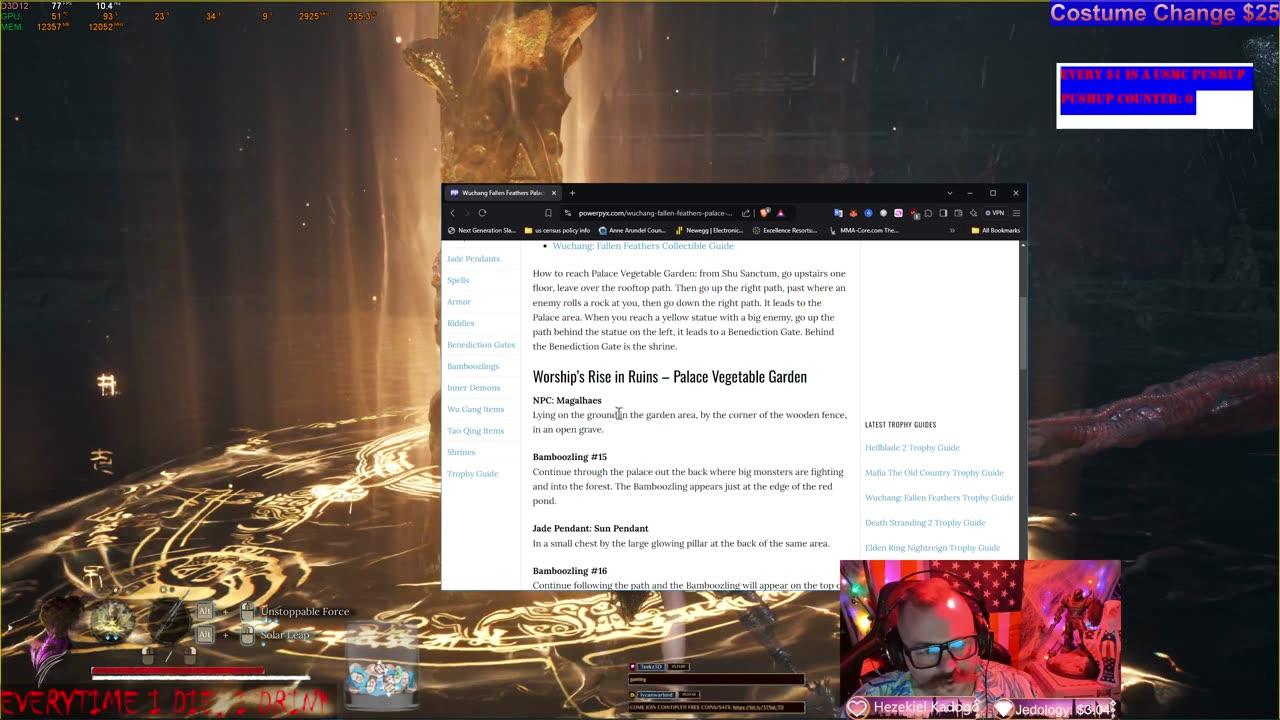Jump to Riddles section in sidebar

[x=461, y=323]
